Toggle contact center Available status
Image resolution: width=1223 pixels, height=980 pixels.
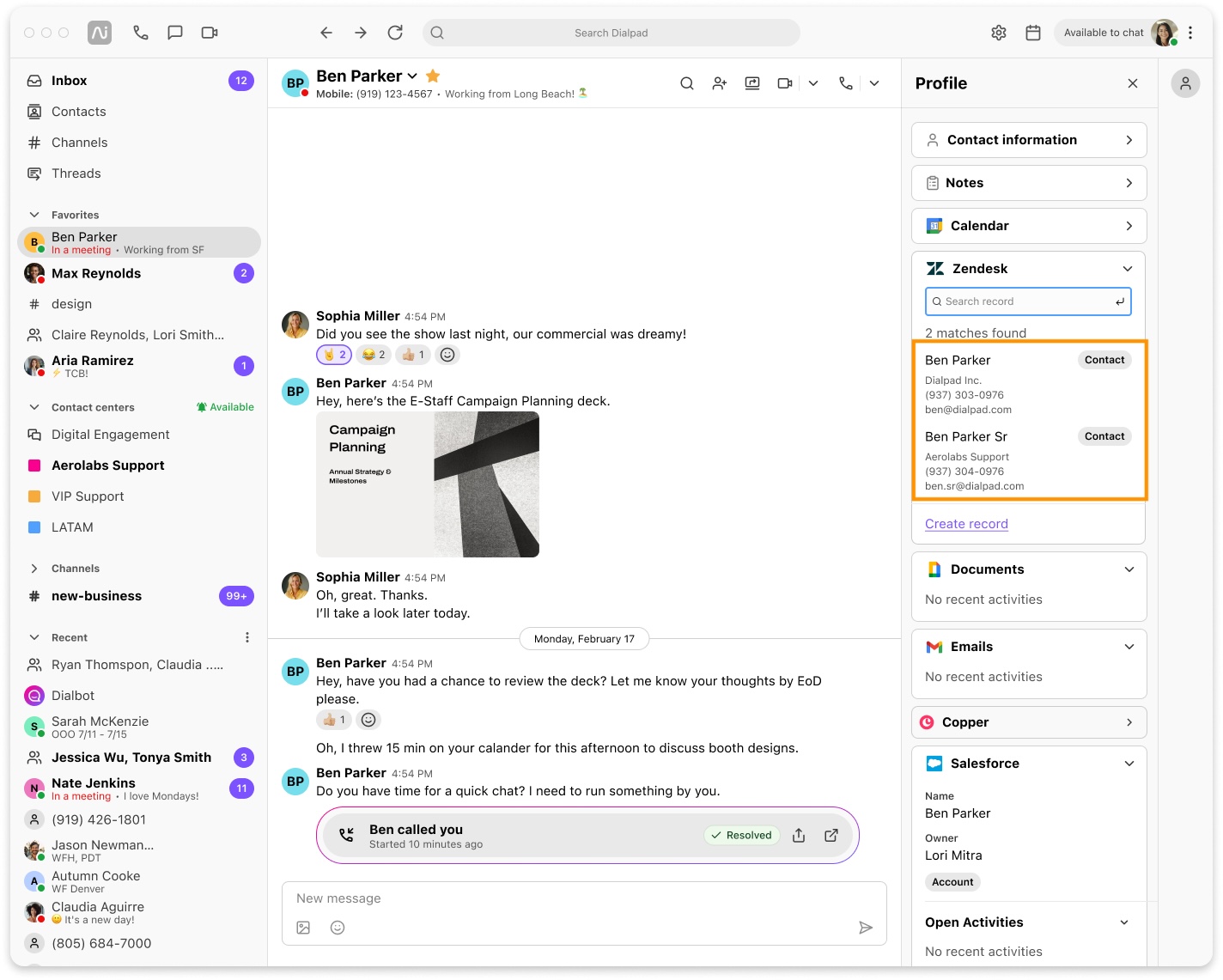[225, 407]
